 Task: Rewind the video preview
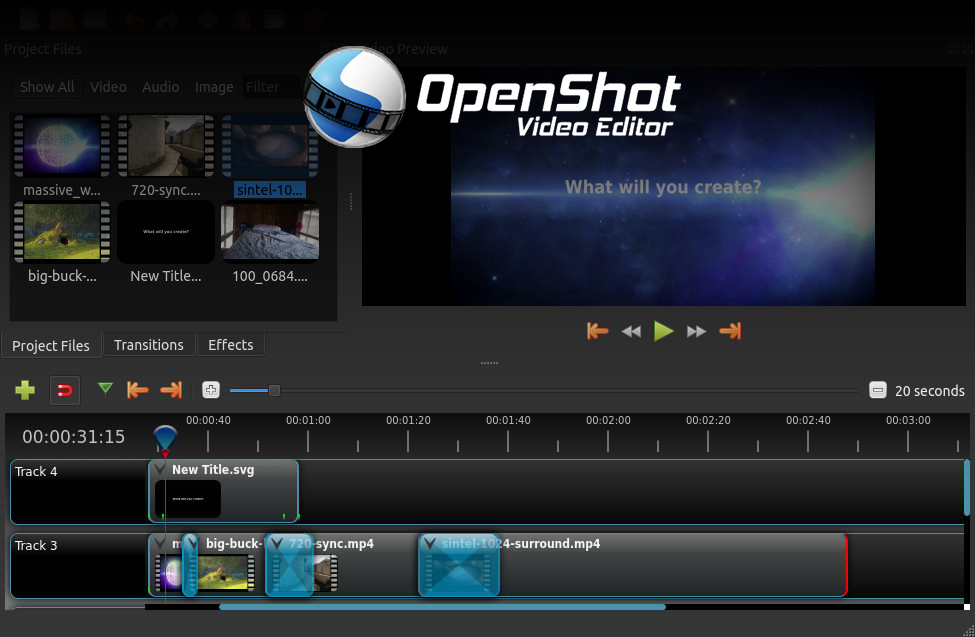(x=631, y=332)
